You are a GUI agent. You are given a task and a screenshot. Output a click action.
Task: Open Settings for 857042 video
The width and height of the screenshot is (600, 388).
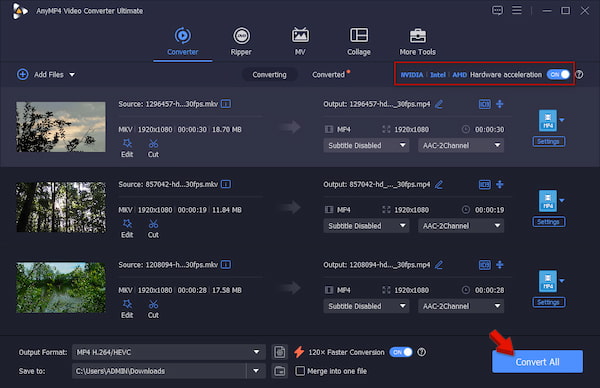coord(548,222)
